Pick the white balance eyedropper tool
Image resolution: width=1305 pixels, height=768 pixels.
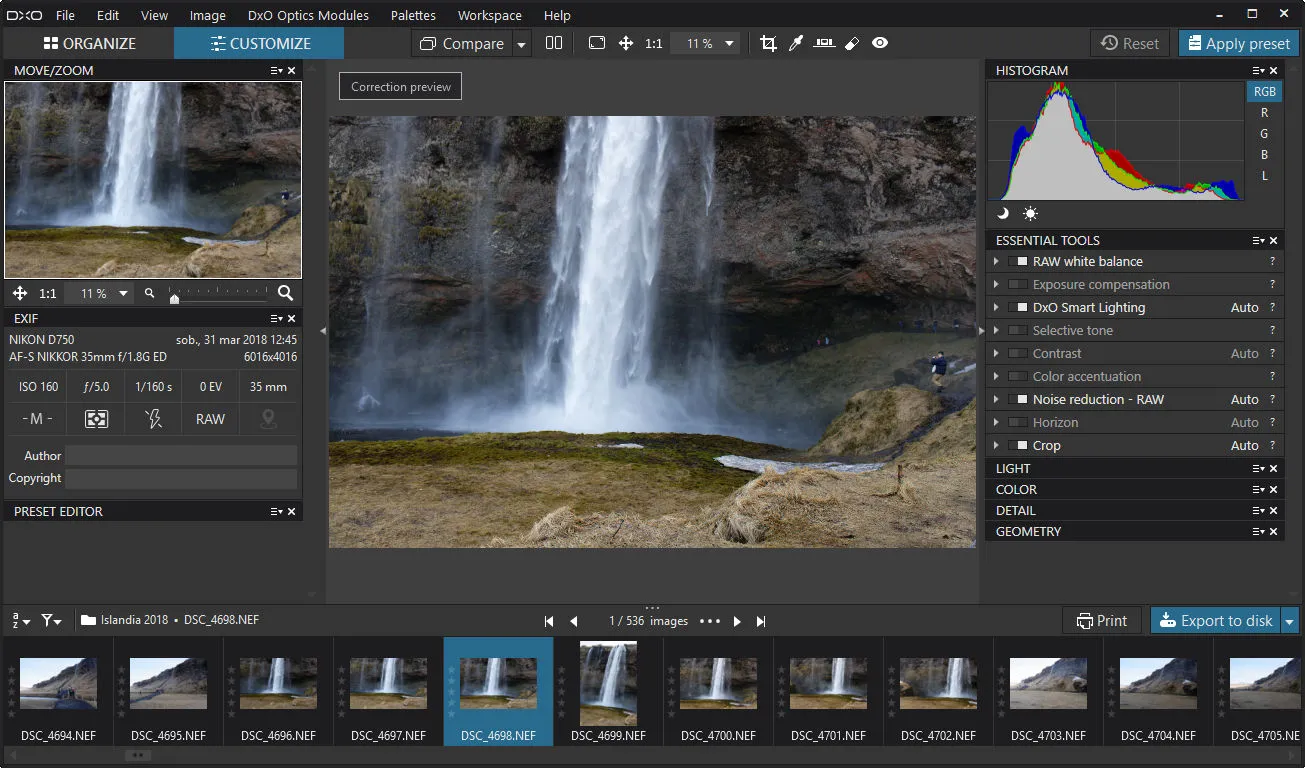click(x=796, y=43)
